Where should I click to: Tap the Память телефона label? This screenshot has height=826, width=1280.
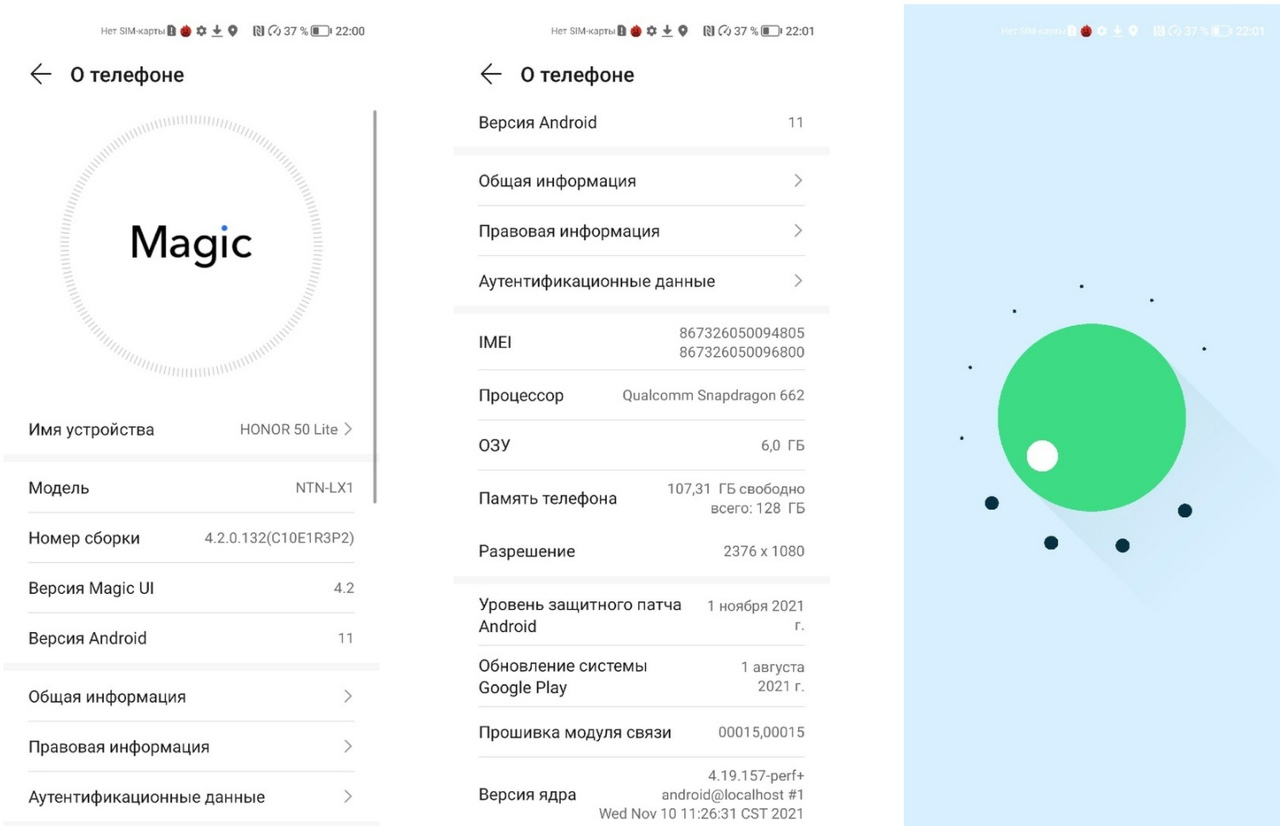pos(547,498)
